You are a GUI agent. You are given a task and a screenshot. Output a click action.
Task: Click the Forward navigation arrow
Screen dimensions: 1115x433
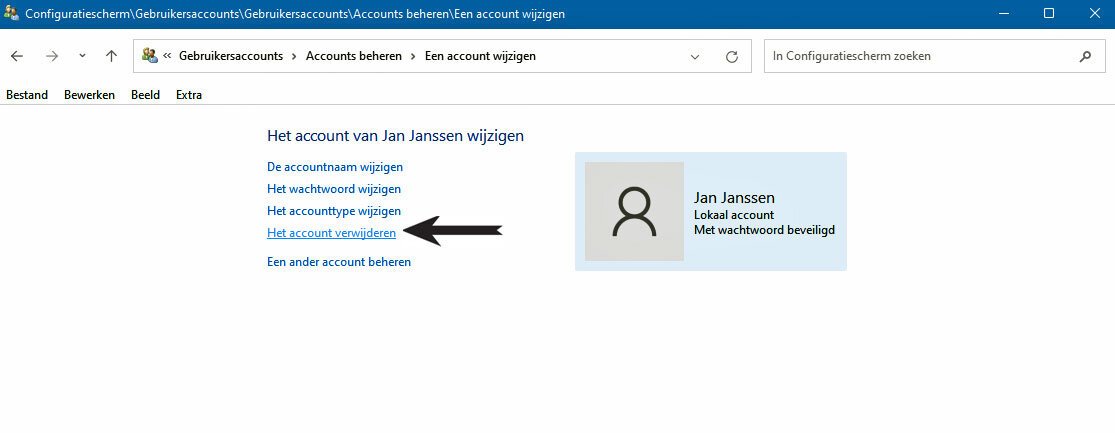[x=51, y=56]
